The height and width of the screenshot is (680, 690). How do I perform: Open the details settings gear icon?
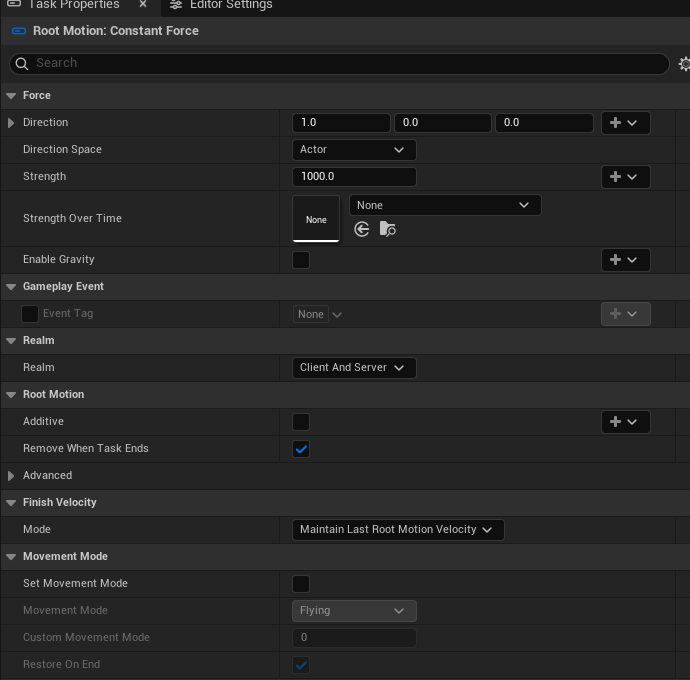tap(684, 64)
